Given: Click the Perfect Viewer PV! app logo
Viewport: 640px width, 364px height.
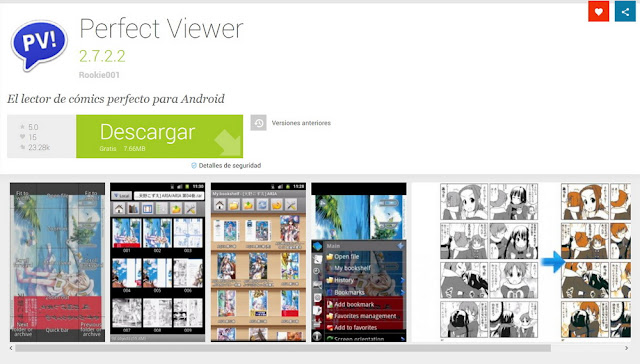Looking at the screenshot, I should click(x=39, y=45).
